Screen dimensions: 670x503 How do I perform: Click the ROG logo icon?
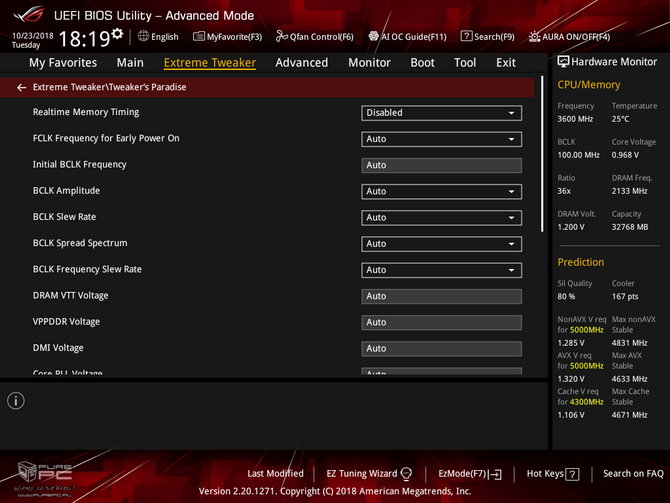[29, 15]
